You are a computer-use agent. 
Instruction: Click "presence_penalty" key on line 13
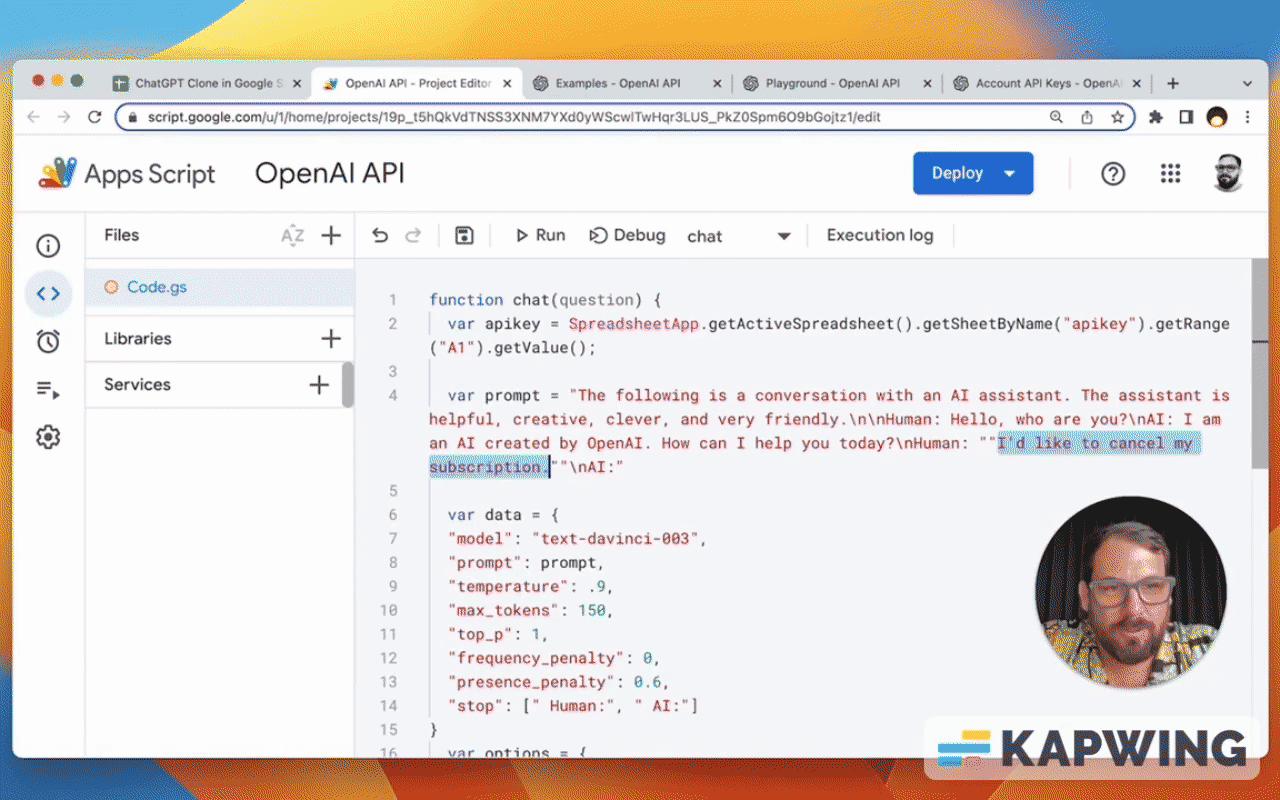coord(531,683)
